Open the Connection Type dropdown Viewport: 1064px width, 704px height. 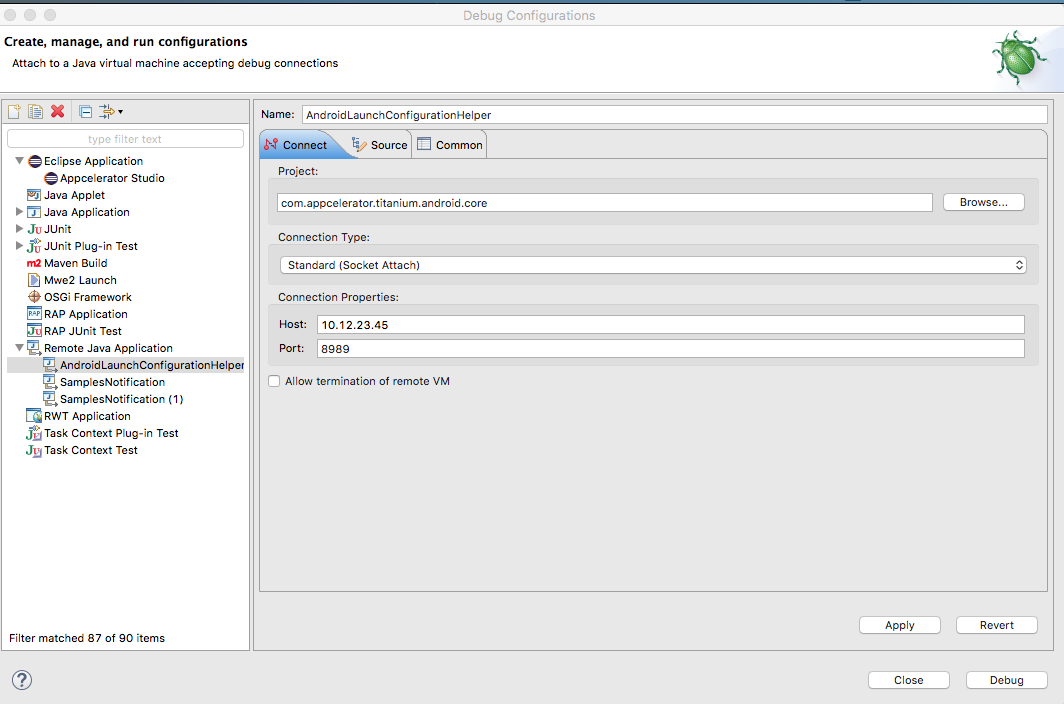[650, 264]
